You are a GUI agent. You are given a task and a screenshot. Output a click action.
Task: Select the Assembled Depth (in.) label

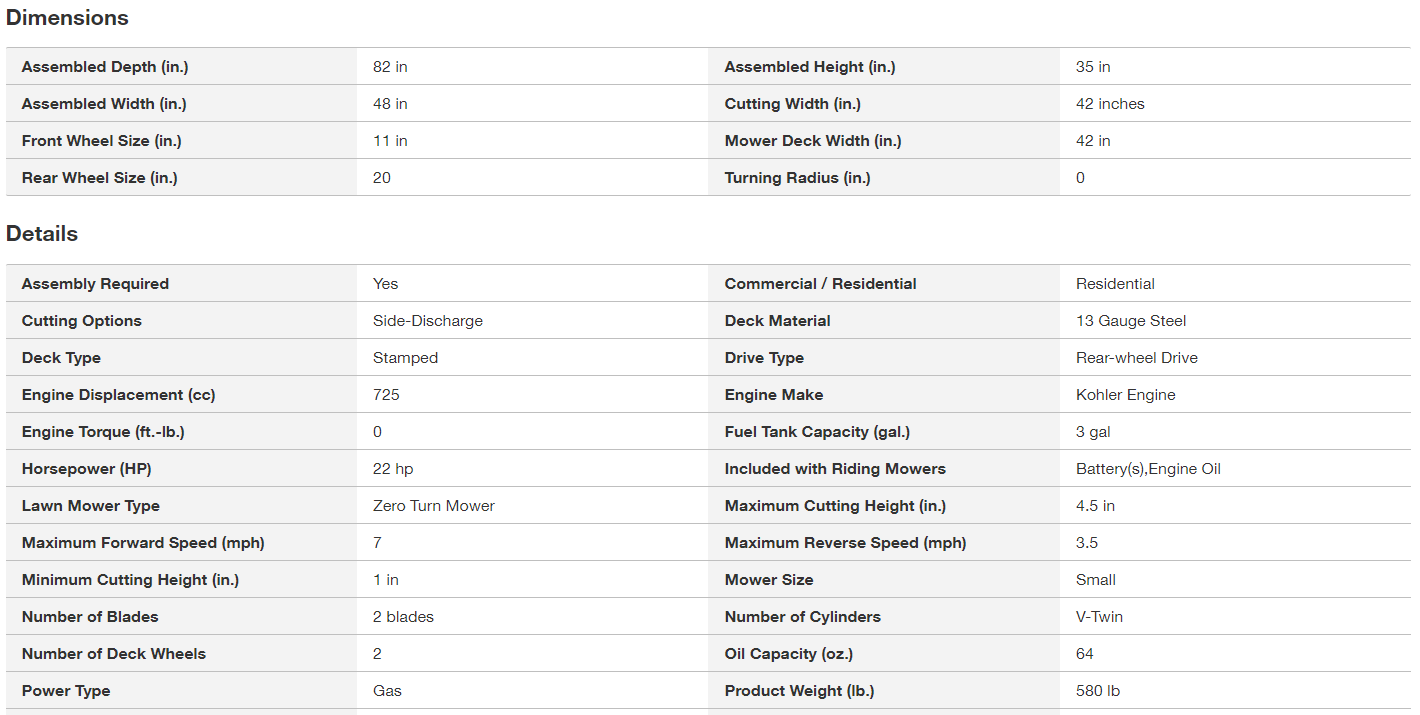point(105,67)
